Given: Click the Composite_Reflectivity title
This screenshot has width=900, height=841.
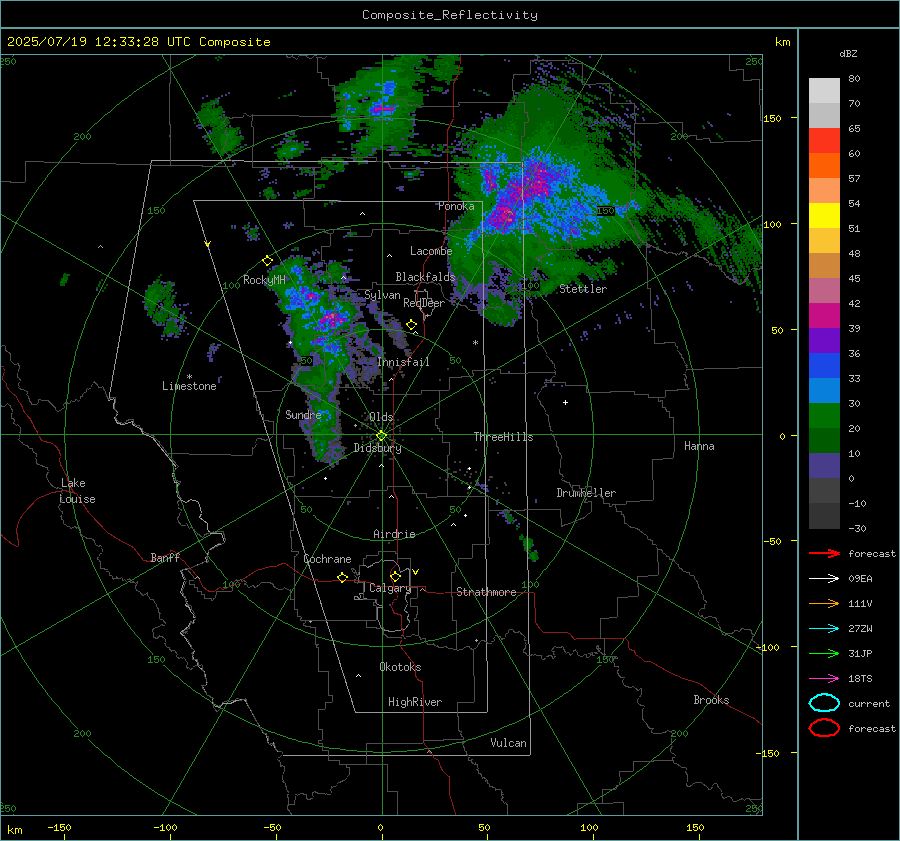Looking at the screenshot, I should coord(450,15).
